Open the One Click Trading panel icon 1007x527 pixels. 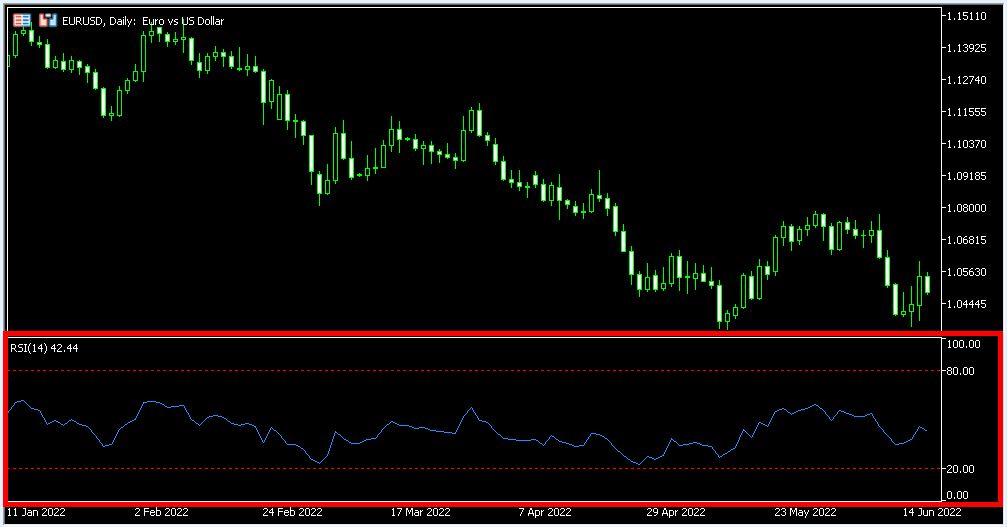click(21, 19)
